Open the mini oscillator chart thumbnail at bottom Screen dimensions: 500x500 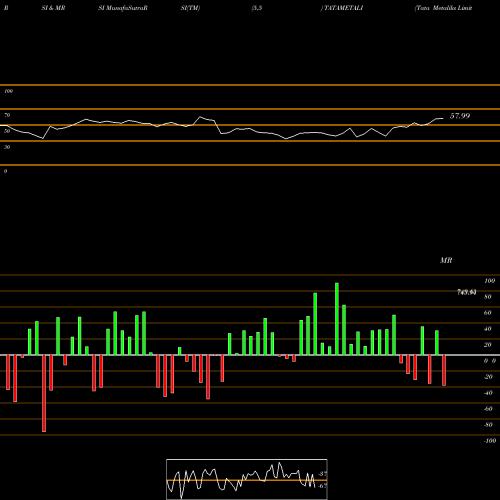(x=247, y=479)
